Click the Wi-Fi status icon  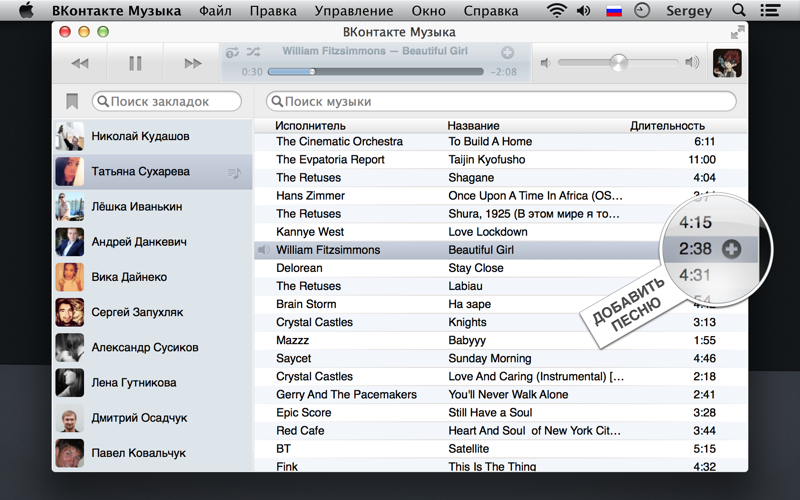pyautogui.click(x=557, y=10)
